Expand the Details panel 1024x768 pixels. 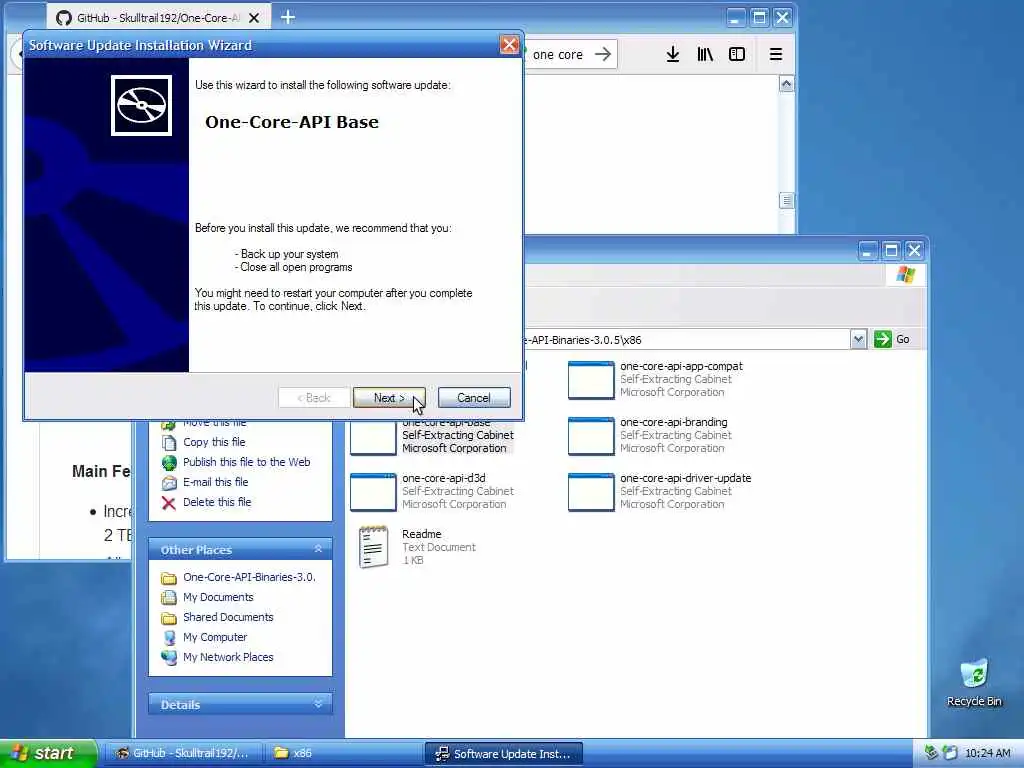click(x=318, y=704)
